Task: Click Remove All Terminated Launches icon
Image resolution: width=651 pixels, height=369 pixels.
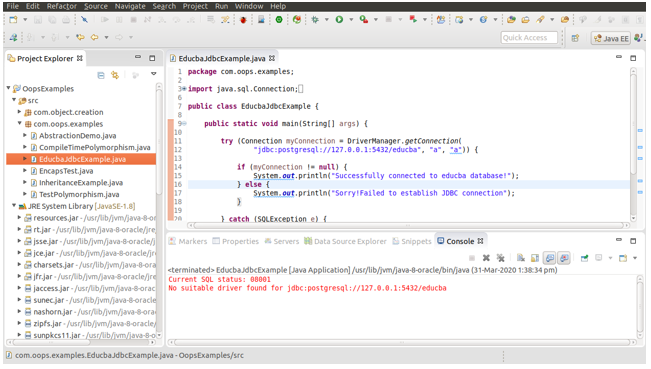Action: [x=501, y=258]
